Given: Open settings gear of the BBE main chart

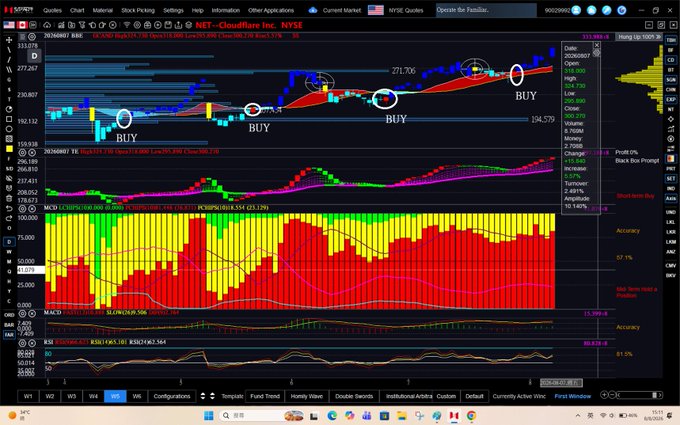Looking at the screenshot, I should (32, 36).
